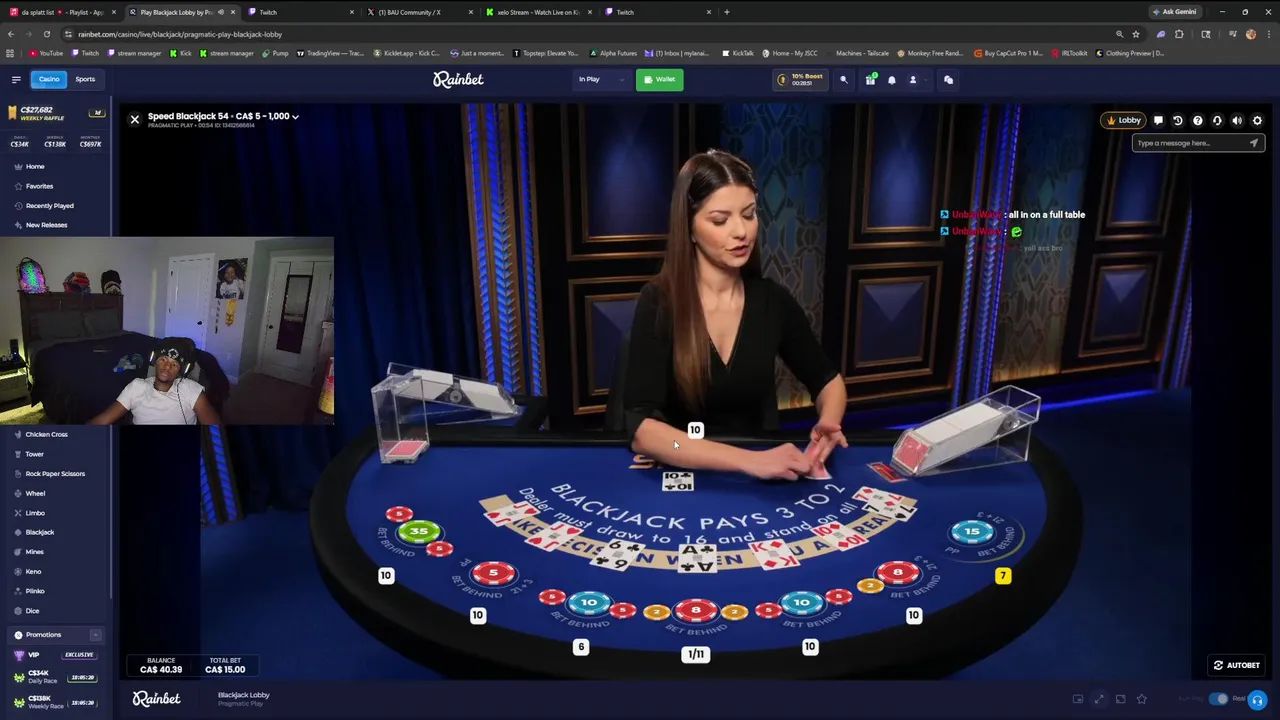Expand Speed Blackjack 54 table dropdown
Screen dimensions: 1280x720
295,116
